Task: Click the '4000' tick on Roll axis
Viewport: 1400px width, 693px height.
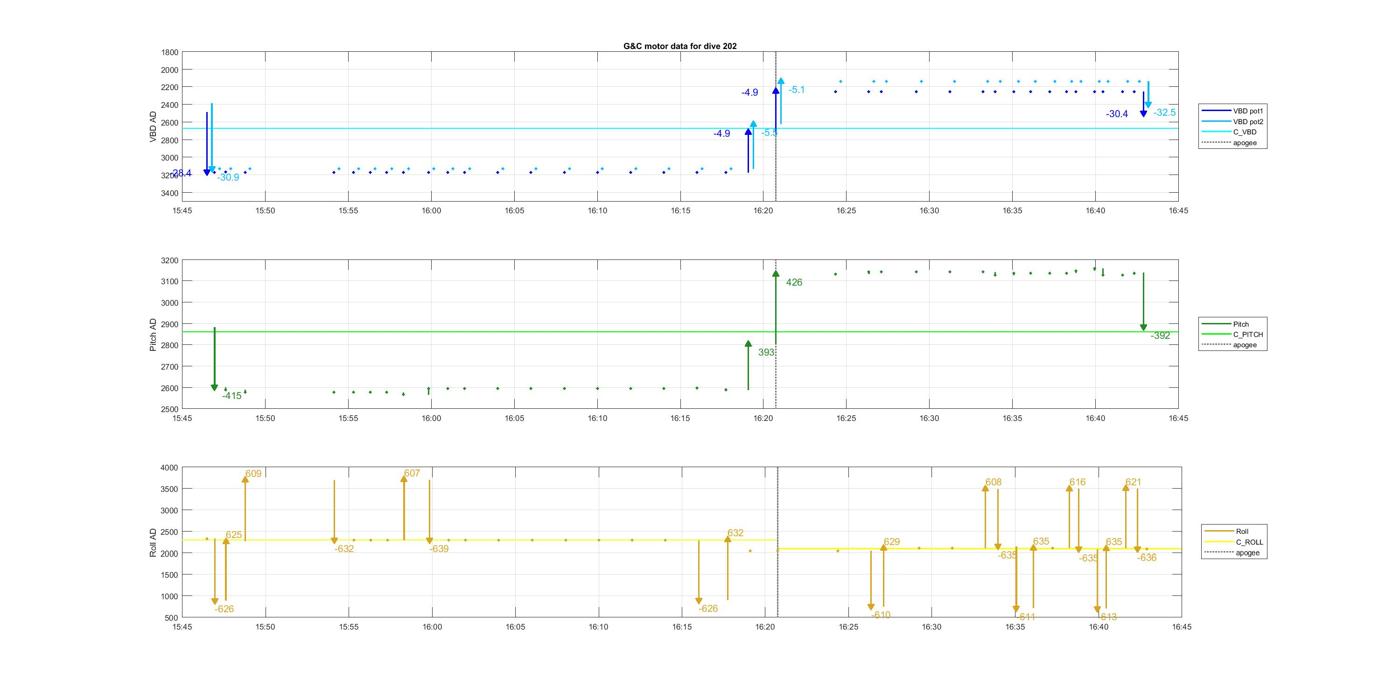Action: pyautogui.click(x=170, y=468)
